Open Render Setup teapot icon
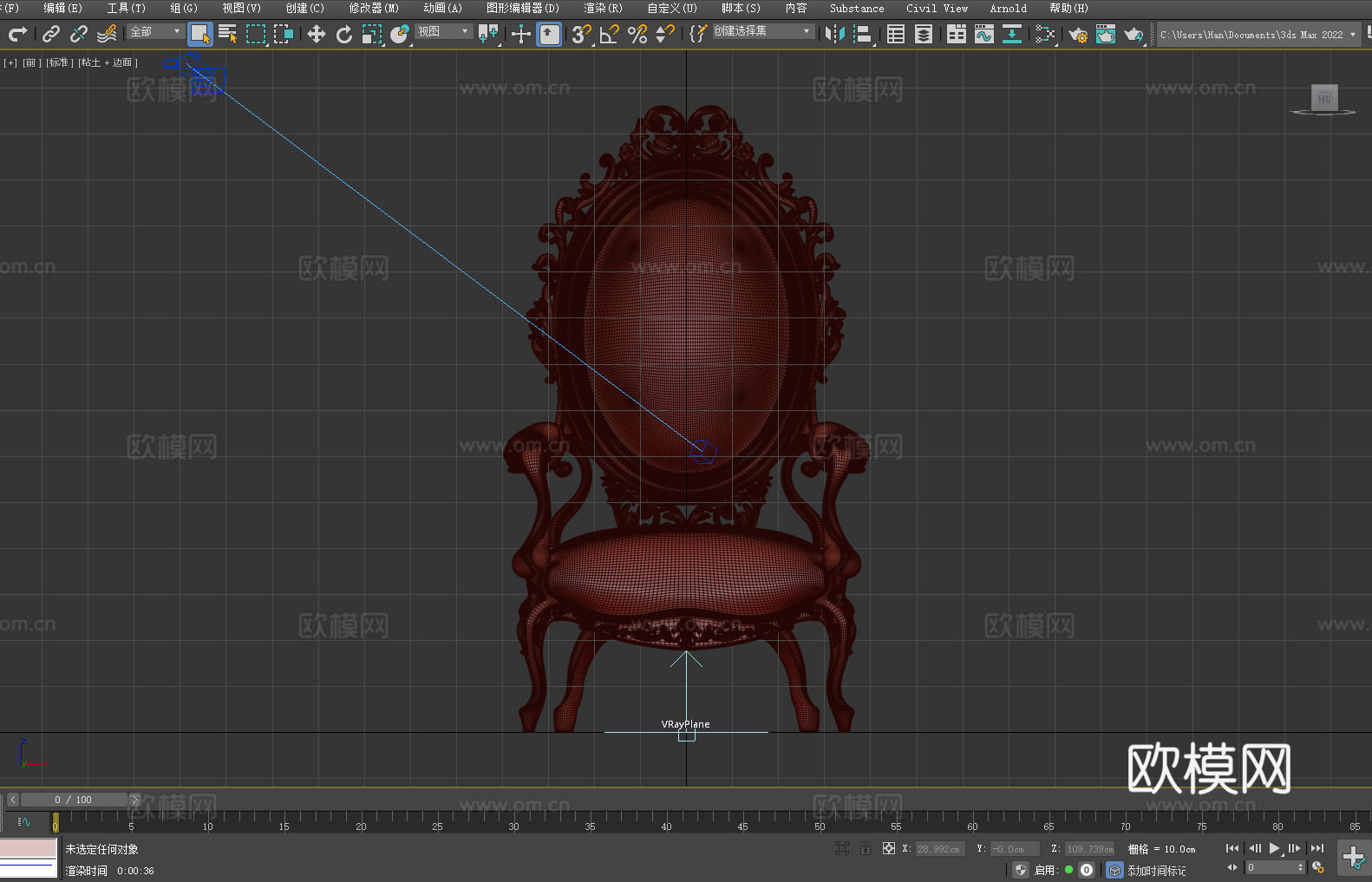This screenshot has height=882, width=1372. 1078,34
